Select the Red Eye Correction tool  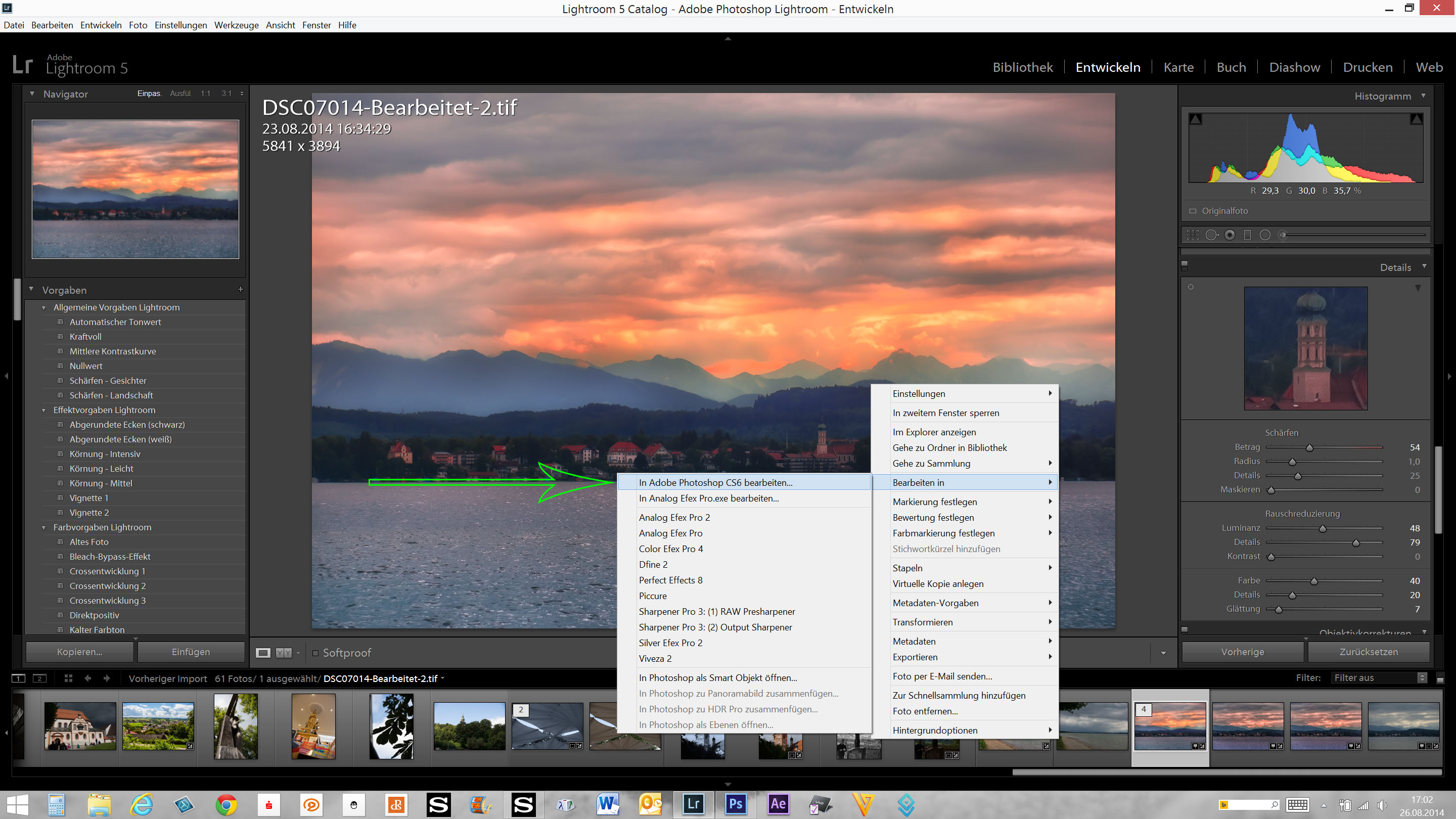click(1230, 235)
